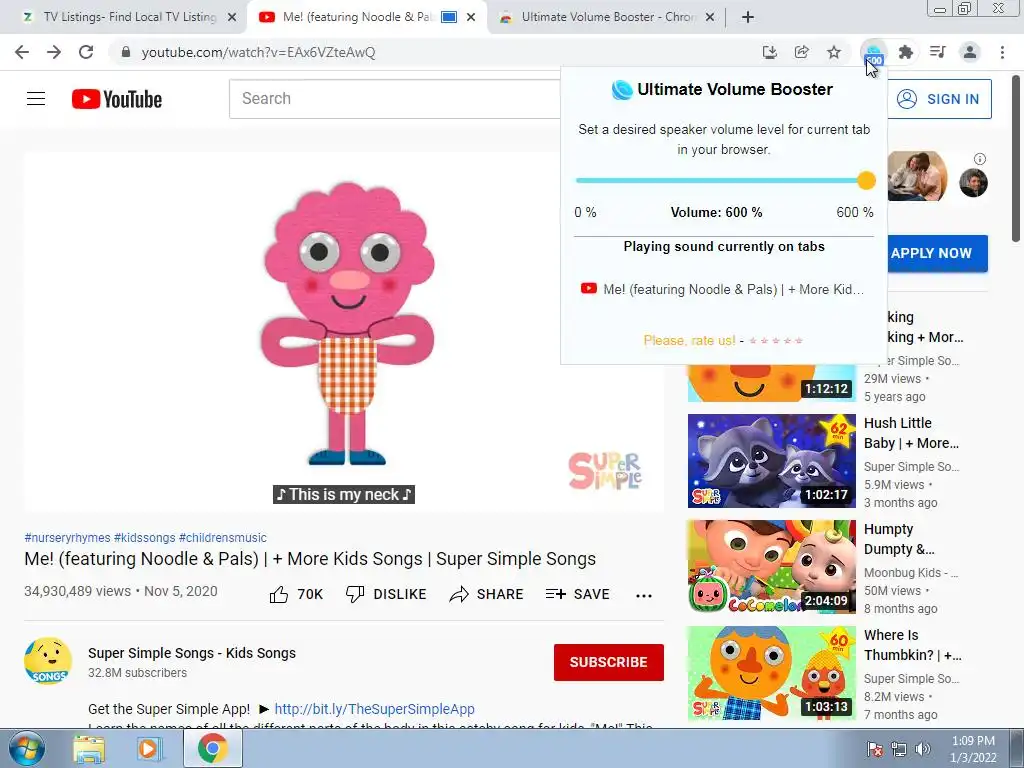Click the address bar URL
This screenshot has width=1024, height=768.
pyautogui.click(x=259, y=52)
